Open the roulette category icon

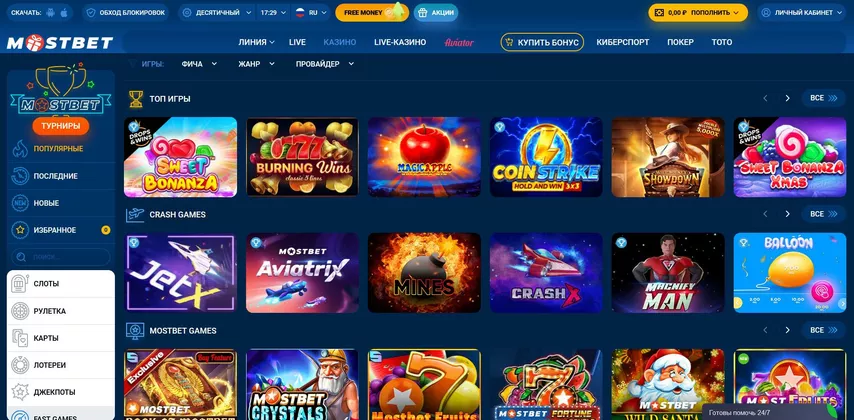click(20, 311)
